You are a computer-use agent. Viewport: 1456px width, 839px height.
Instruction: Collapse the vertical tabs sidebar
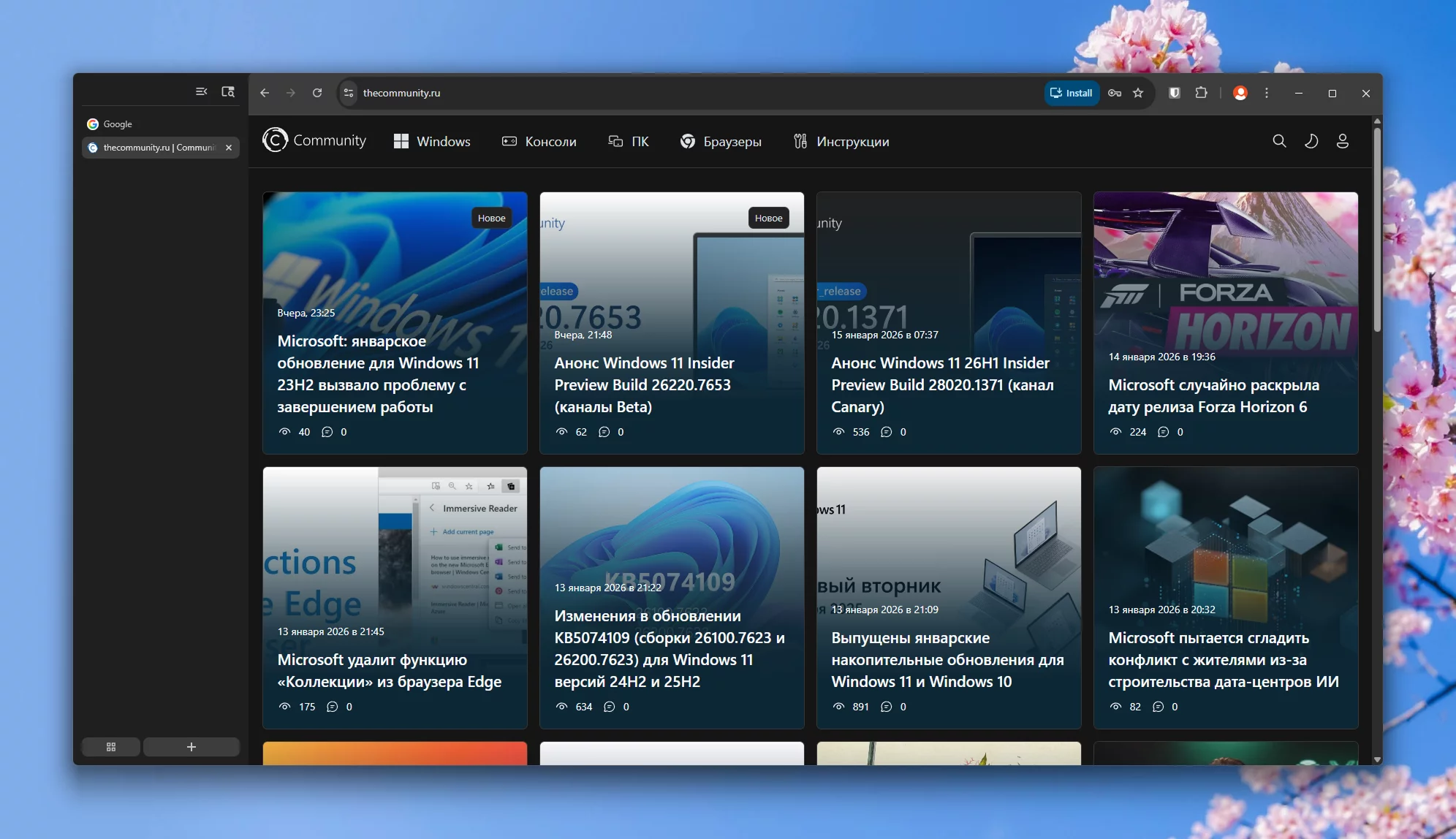point(202,91)
